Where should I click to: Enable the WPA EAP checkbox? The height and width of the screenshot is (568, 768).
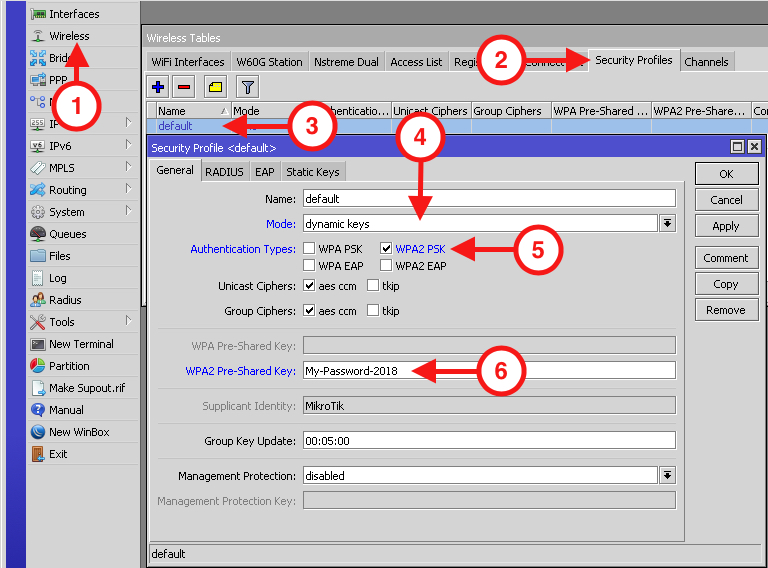(x=309, y=265)
